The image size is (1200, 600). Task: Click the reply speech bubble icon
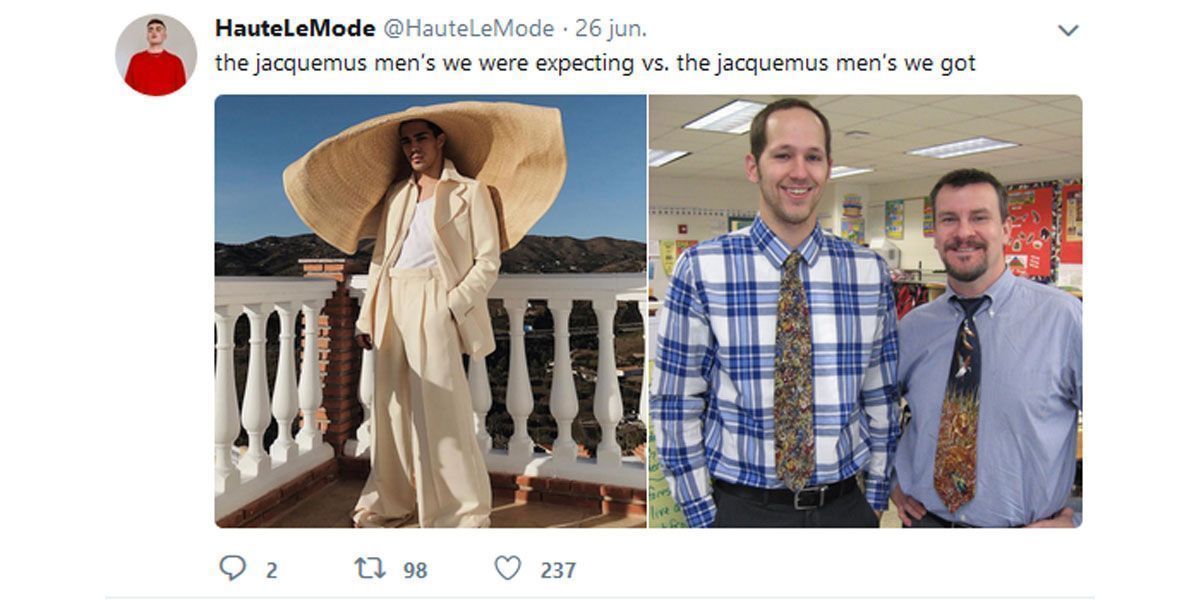tap(232, 569)
